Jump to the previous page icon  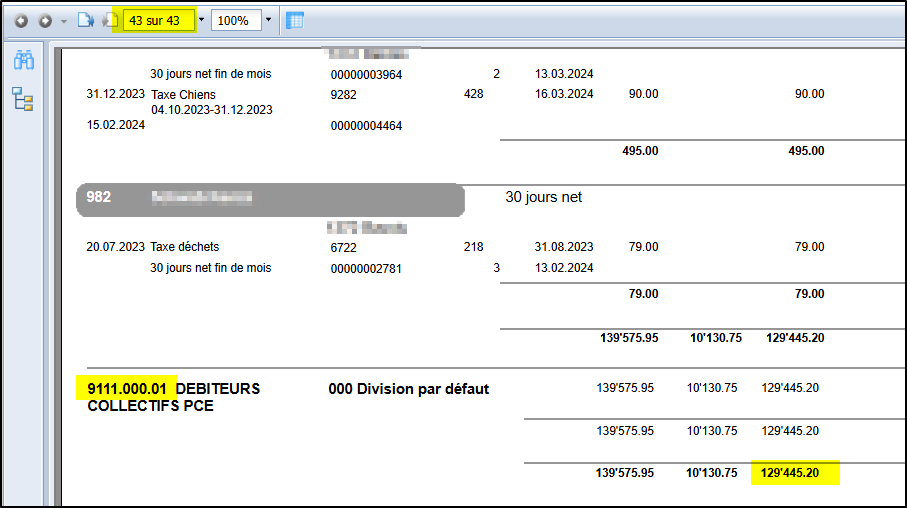click(109, 21)
